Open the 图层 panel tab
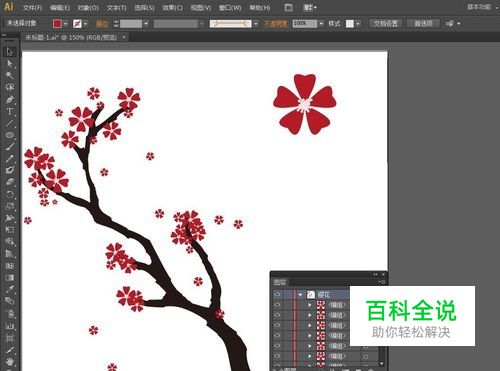The width and height of the screenshot is (500, 371). 280,282
